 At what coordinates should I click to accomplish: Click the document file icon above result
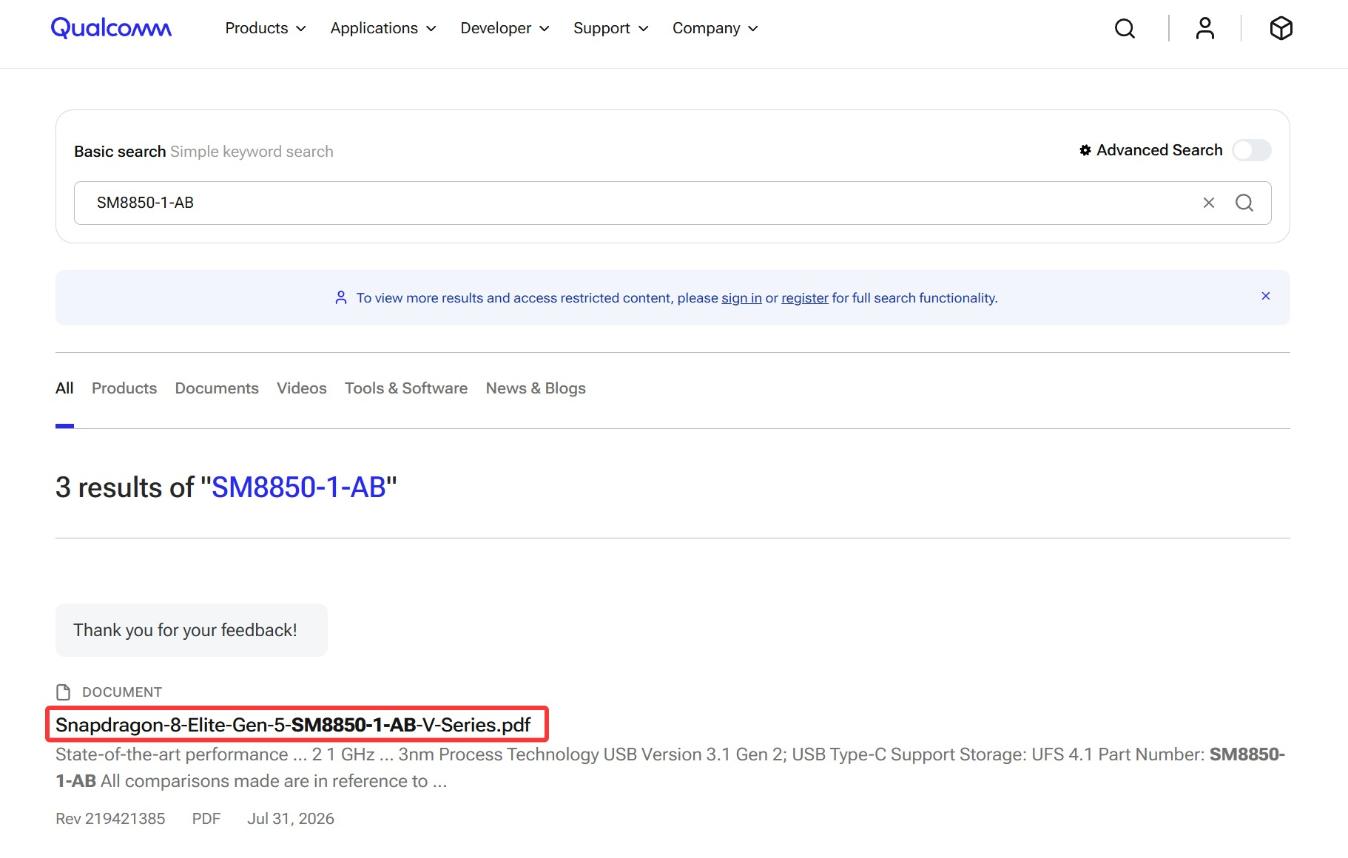[x=64, y=692]
